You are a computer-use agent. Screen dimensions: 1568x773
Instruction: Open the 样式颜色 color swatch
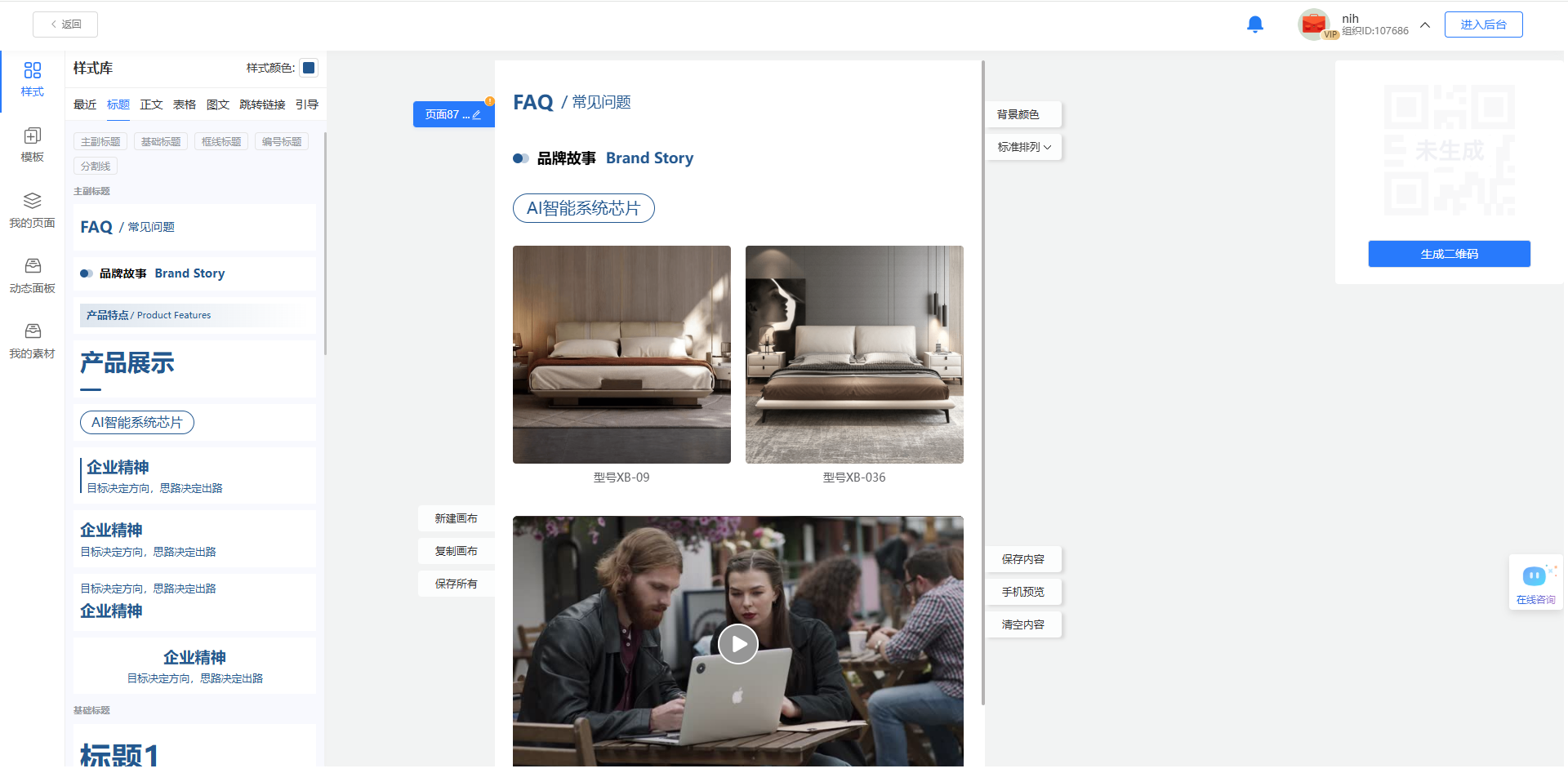(309, 68)
